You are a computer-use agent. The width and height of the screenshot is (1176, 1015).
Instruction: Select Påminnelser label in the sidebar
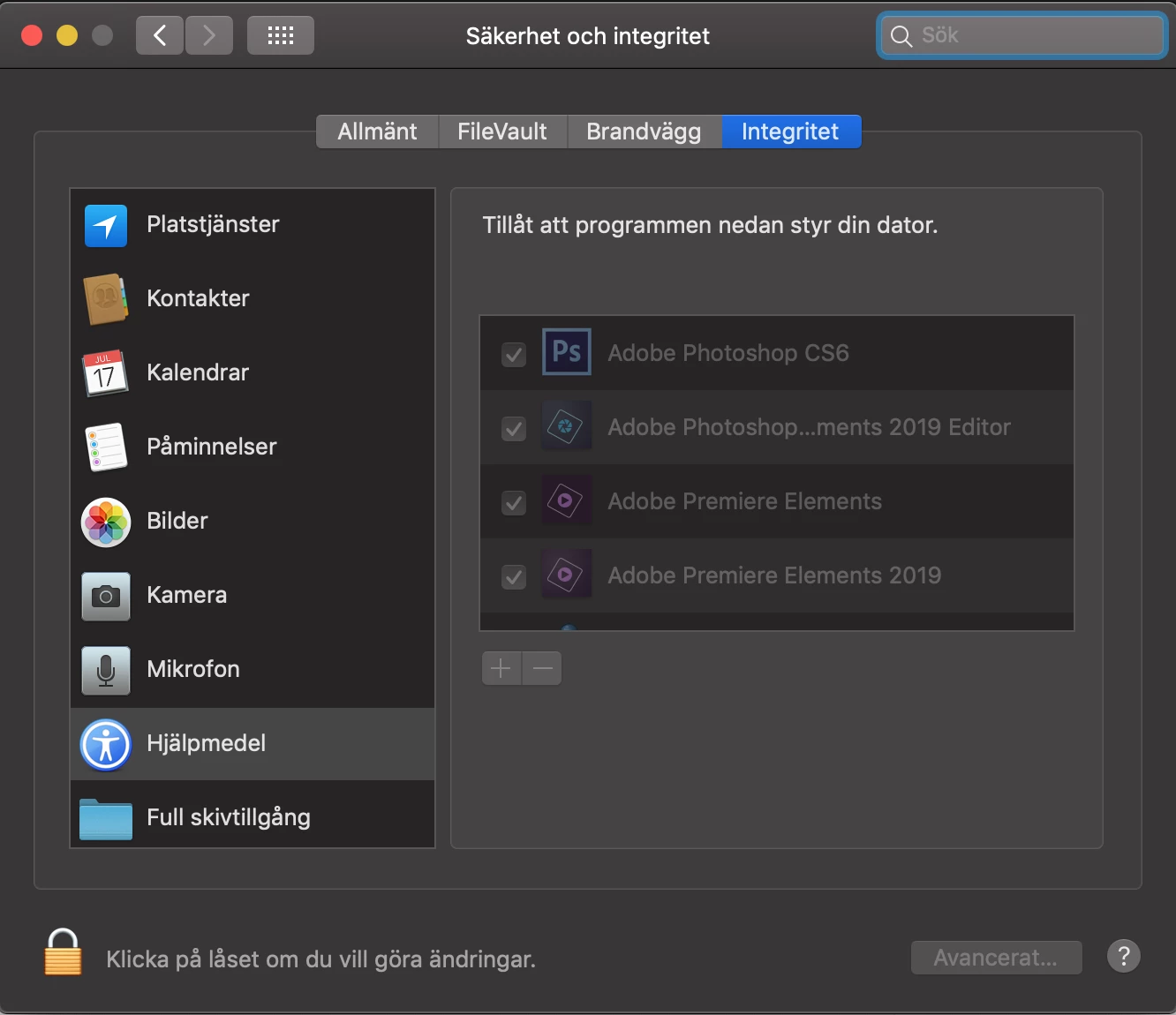[x=212, y=447]
